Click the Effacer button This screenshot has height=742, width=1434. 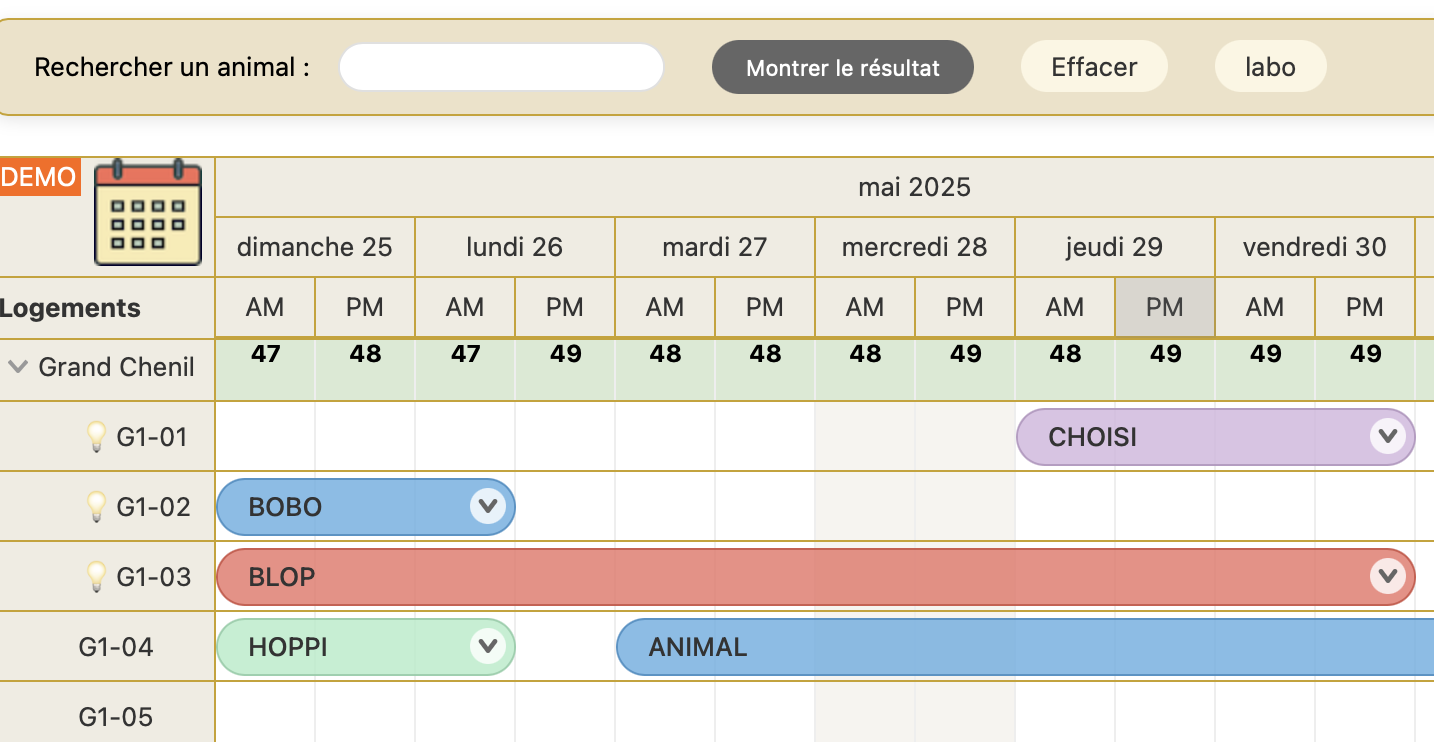tap(1094, 67)
